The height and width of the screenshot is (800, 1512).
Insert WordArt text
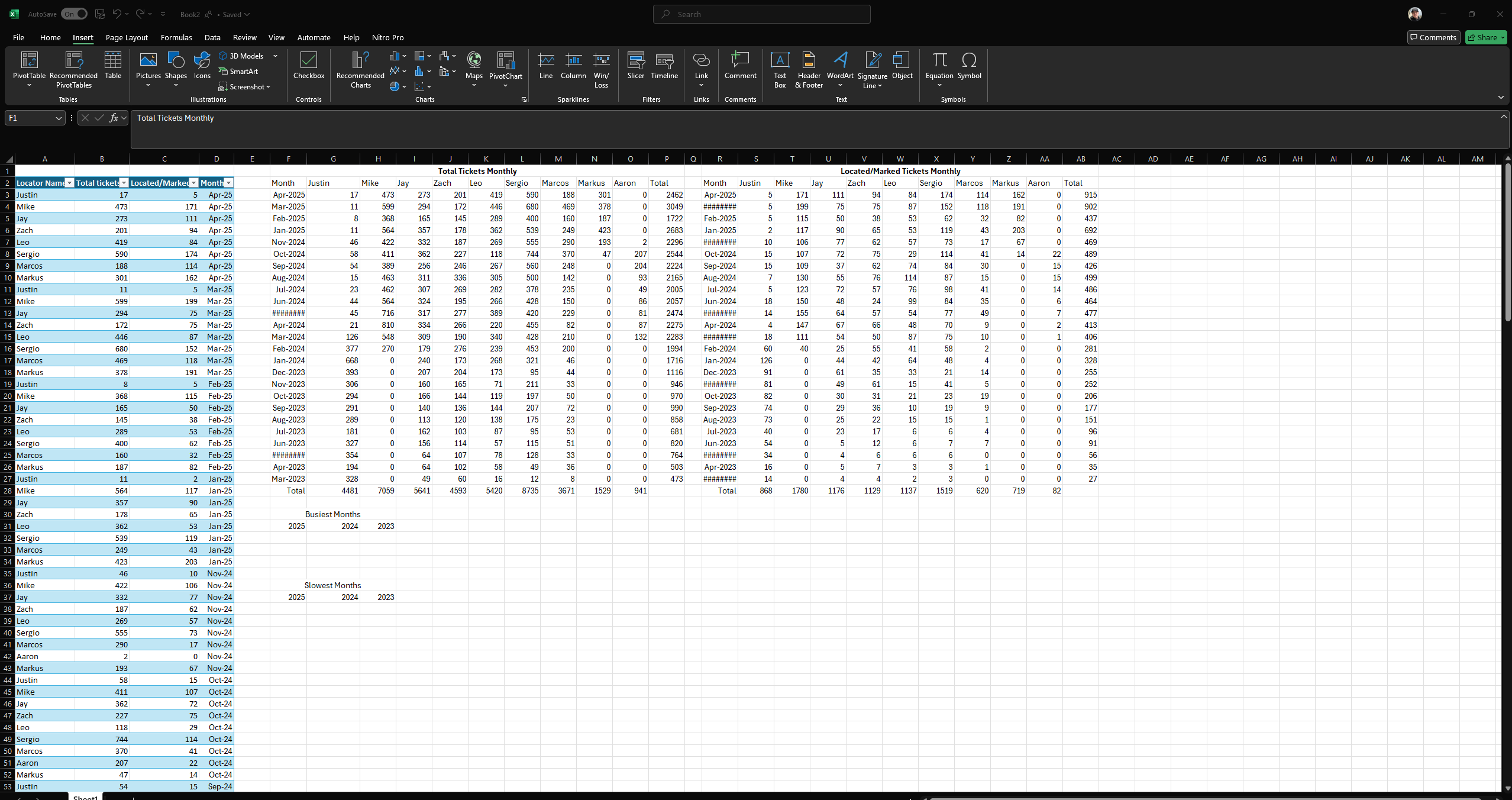coord(840,69)
